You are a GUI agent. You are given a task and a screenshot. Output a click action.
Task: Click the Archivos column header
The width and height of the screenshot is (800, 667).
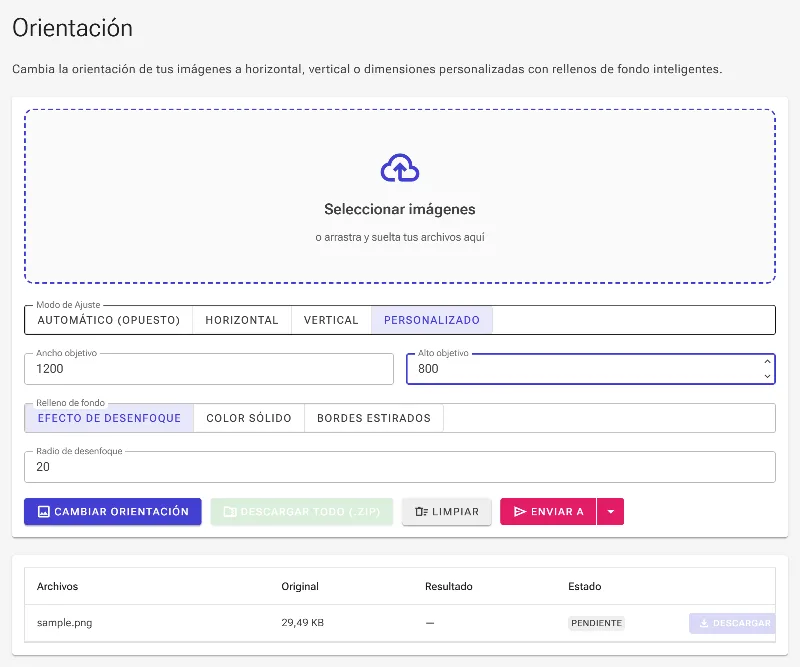point(57,586)
